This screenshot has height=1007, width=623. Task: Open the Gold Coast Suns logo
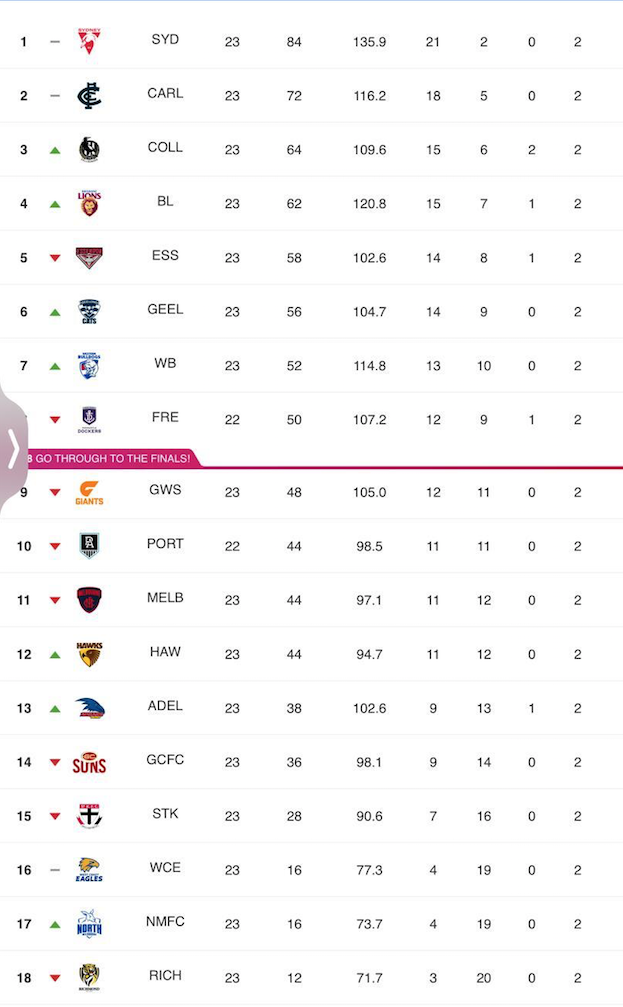tap(88, 761)
